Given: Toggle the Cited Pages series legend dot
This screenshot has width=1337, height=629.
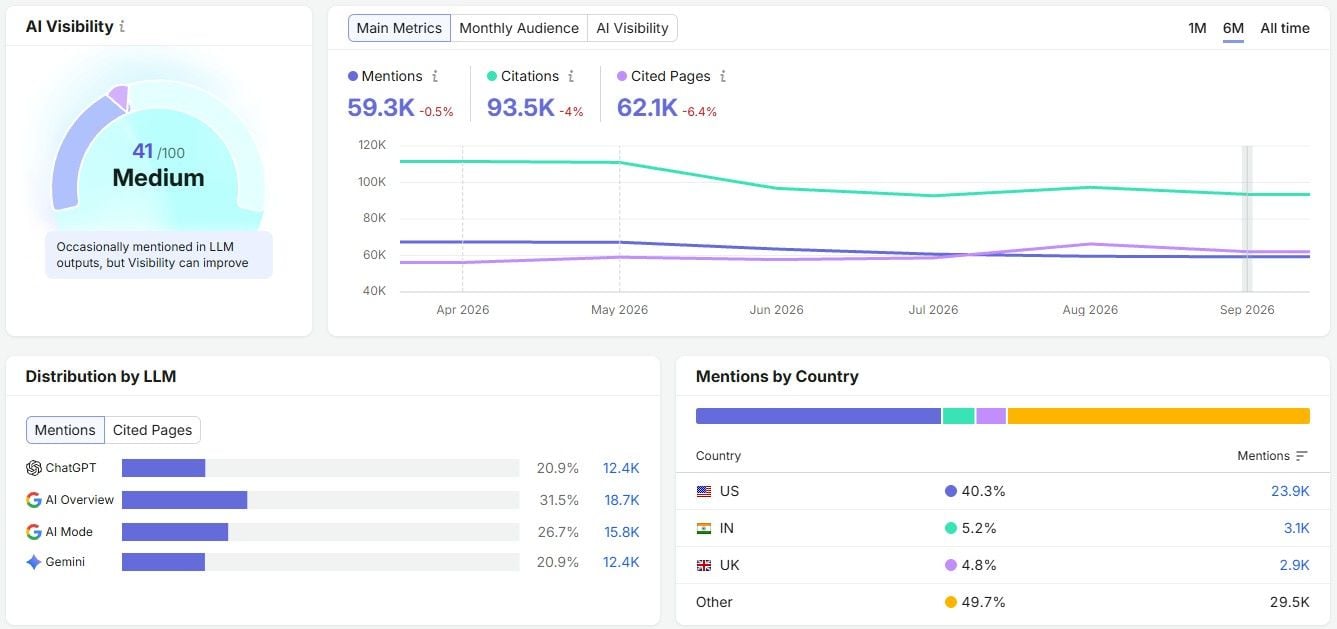Looking at the screenshot, I should (622, 76).
